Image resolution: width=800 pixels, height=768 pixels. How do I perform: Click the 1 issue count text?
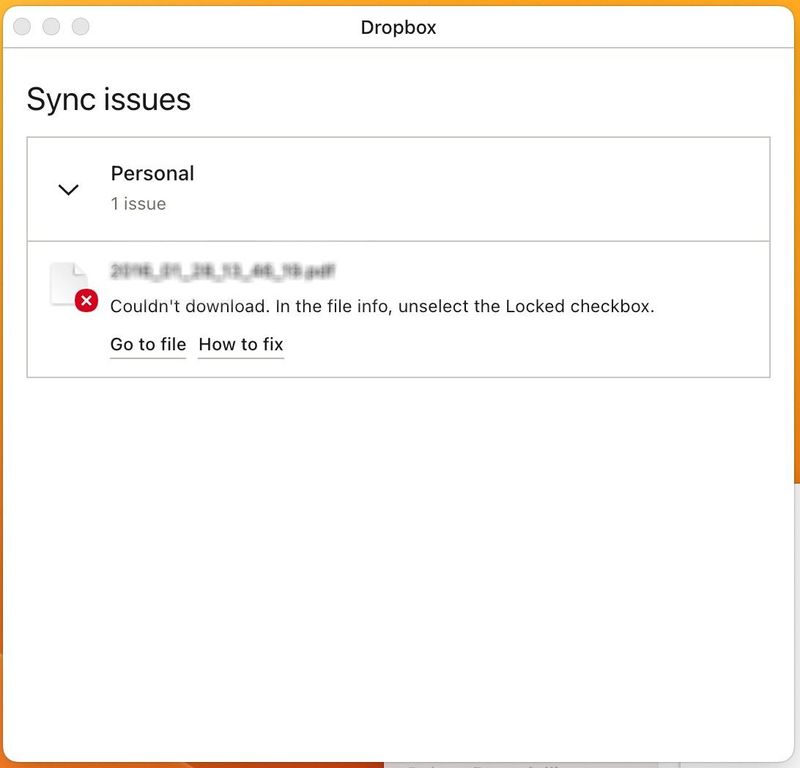click(x=138, y=204)
